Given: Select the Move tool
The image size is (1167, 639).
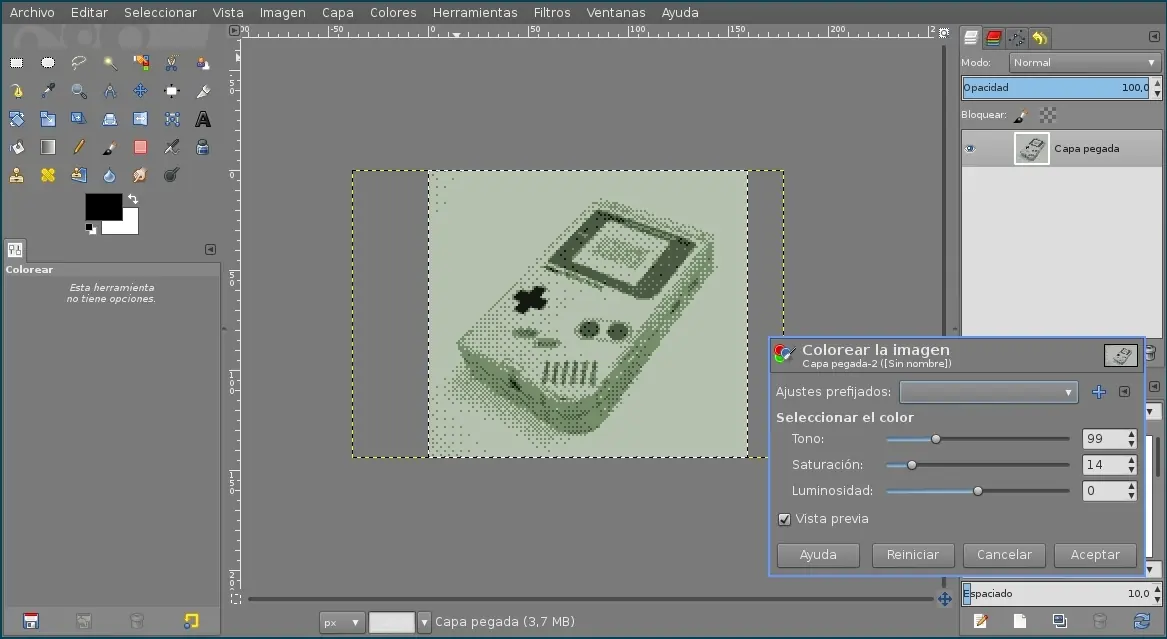Looking at the screenshot, I should tap(141, 91).
